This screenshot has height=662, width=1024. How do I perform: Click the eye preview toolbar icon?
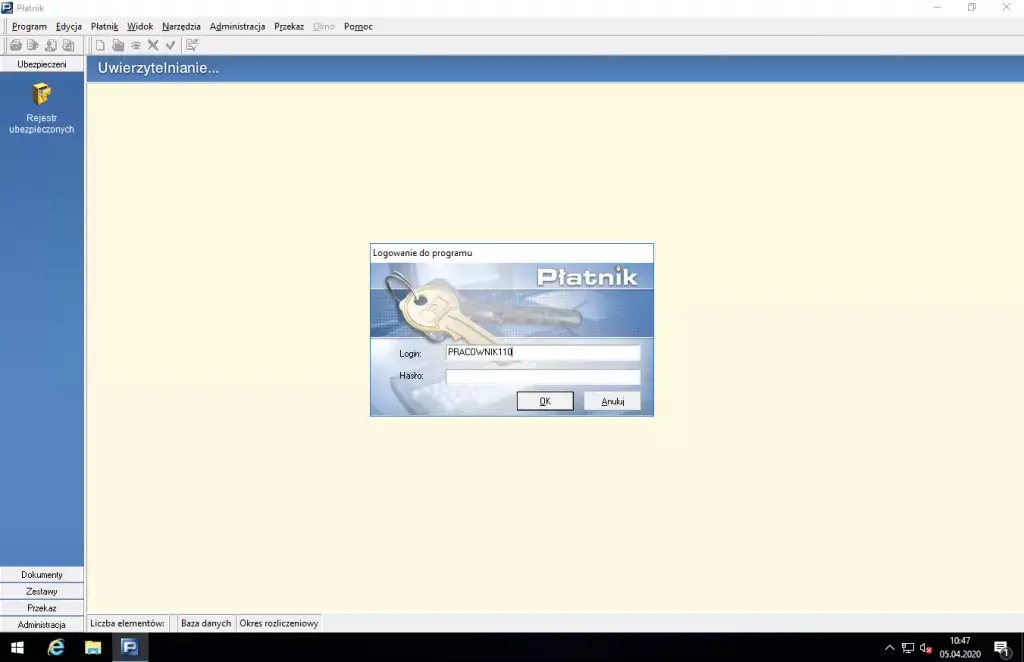point(135,45)
